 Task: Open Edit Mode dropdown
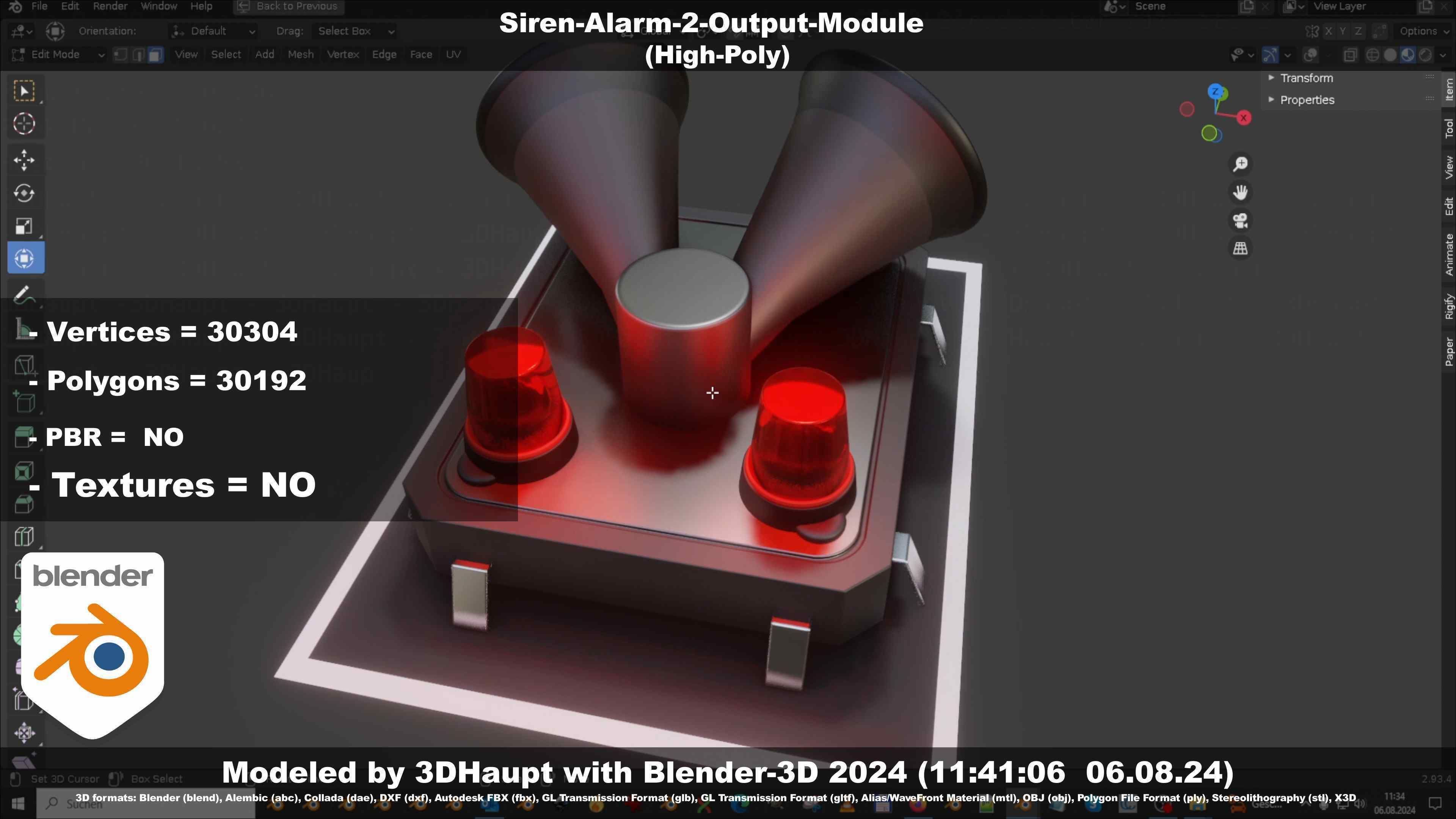pos(58,55)
